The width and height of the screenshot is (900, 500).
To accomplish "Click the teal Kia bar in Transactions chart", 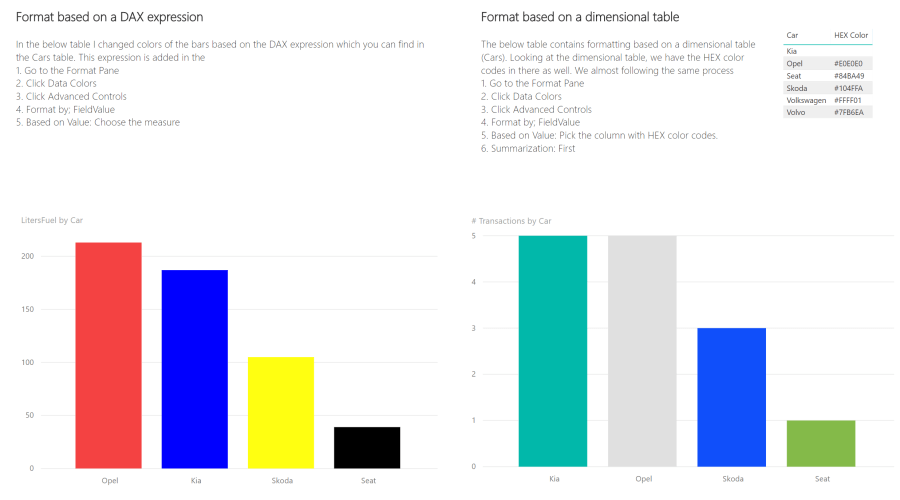I will coord(553,350).
